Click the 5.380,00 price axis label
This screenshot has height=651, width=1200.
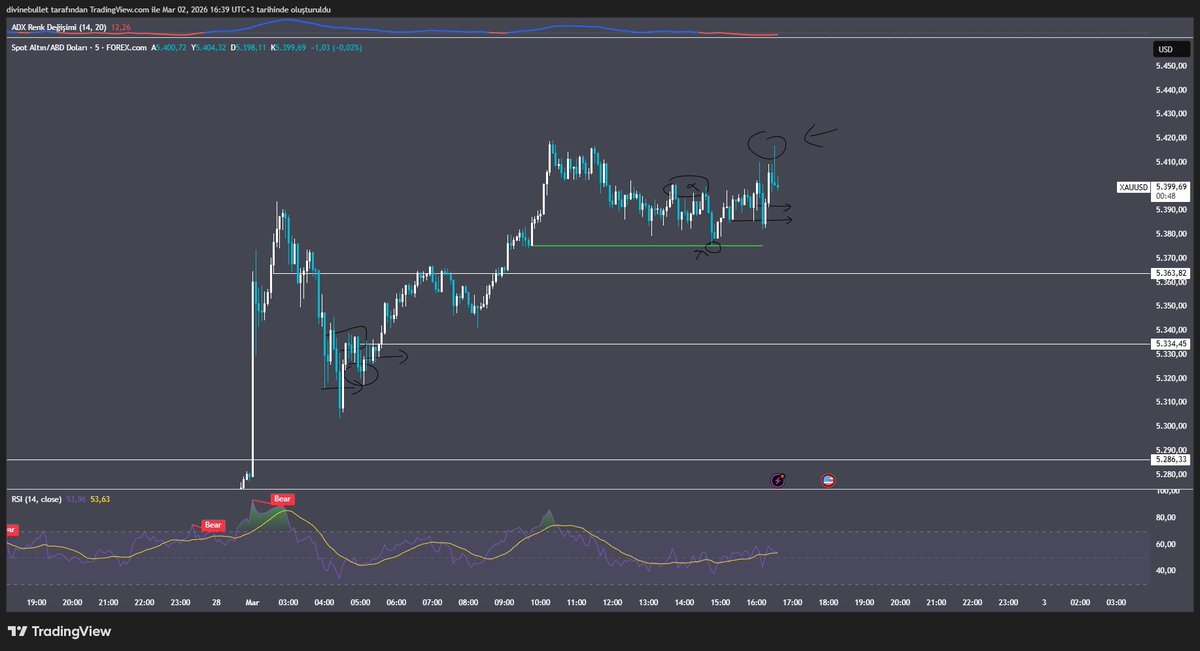click(x=1169, y=234)
